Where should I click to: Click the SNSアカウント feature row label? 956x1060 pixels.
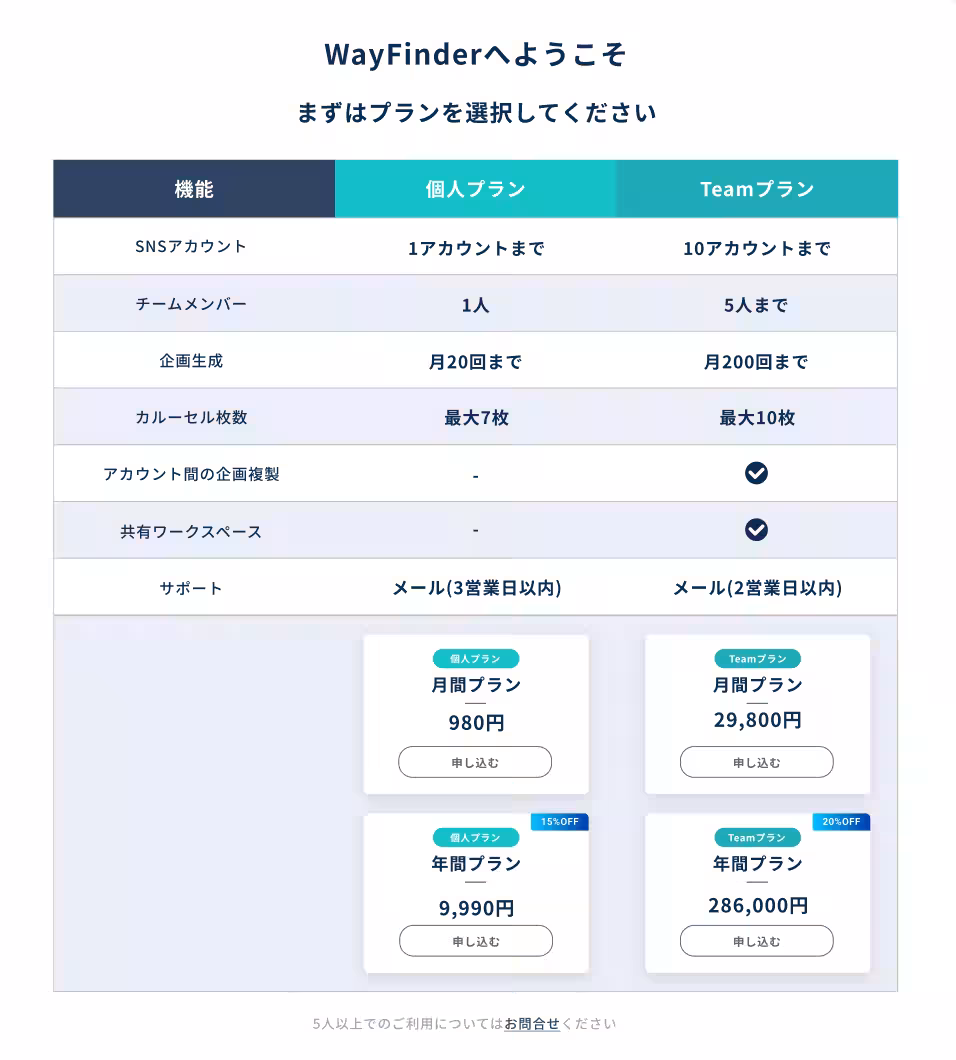(x=190, y=246)
